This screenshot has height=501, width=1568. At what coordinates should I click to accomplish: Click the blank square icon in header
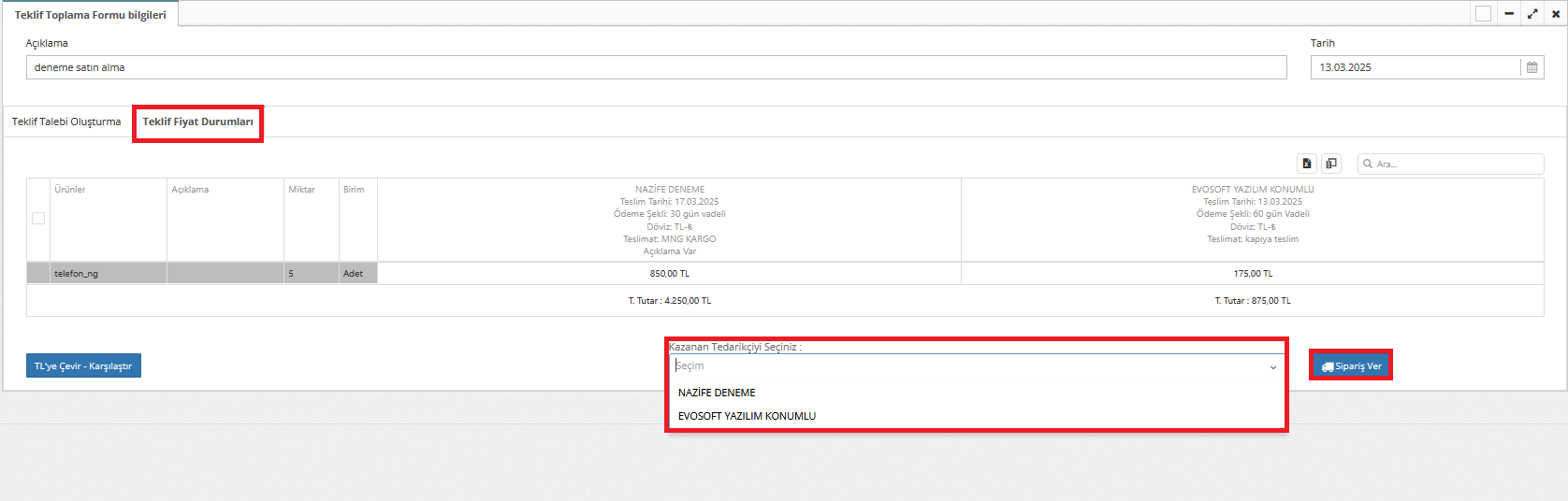tap(1483, 14)
